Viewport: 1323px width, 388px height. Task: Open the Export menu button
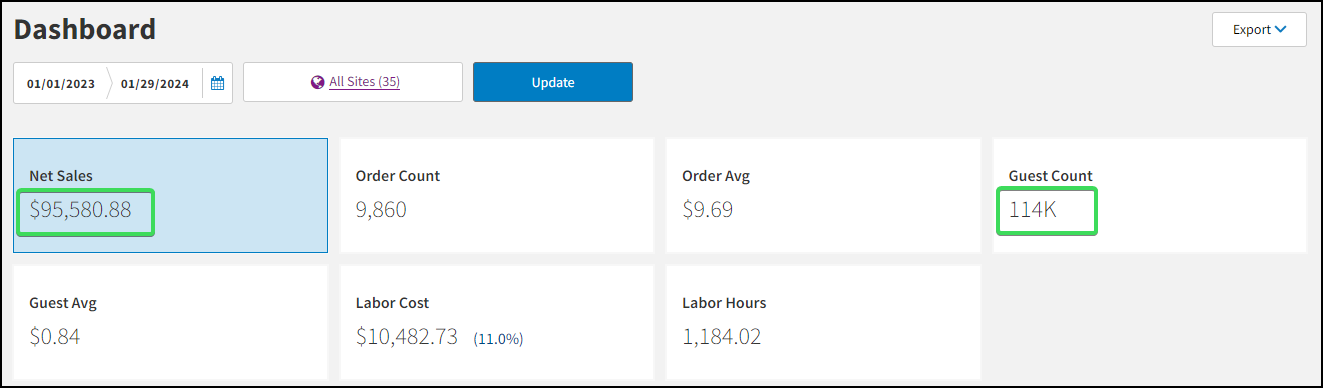[x=1259, y=30]
